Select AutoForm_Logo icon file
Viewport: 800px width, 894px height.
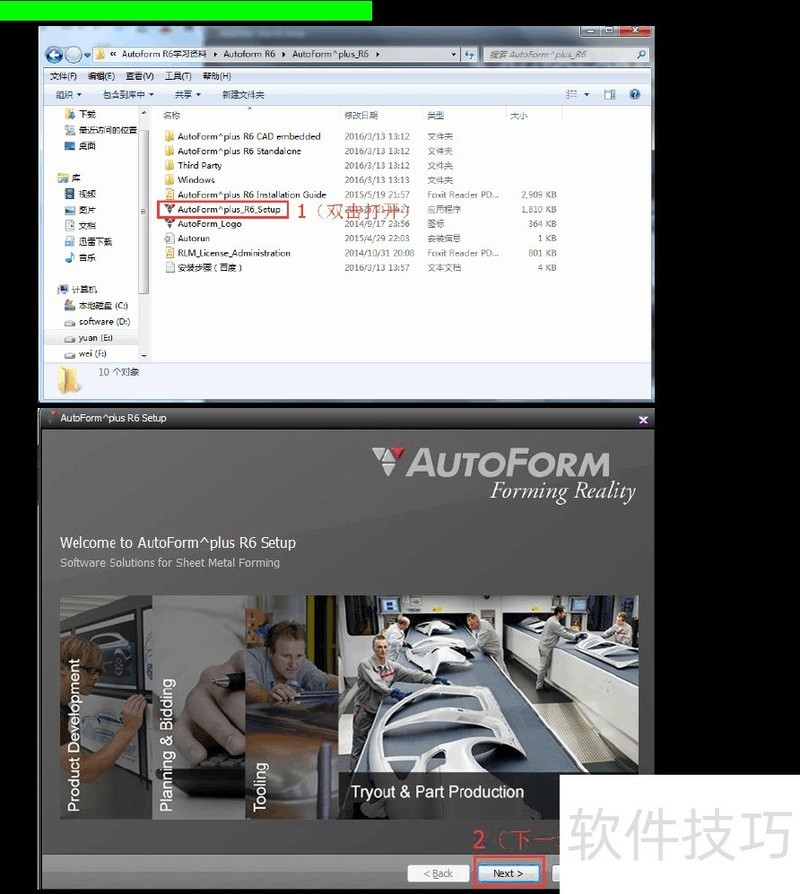coord(169,224)
